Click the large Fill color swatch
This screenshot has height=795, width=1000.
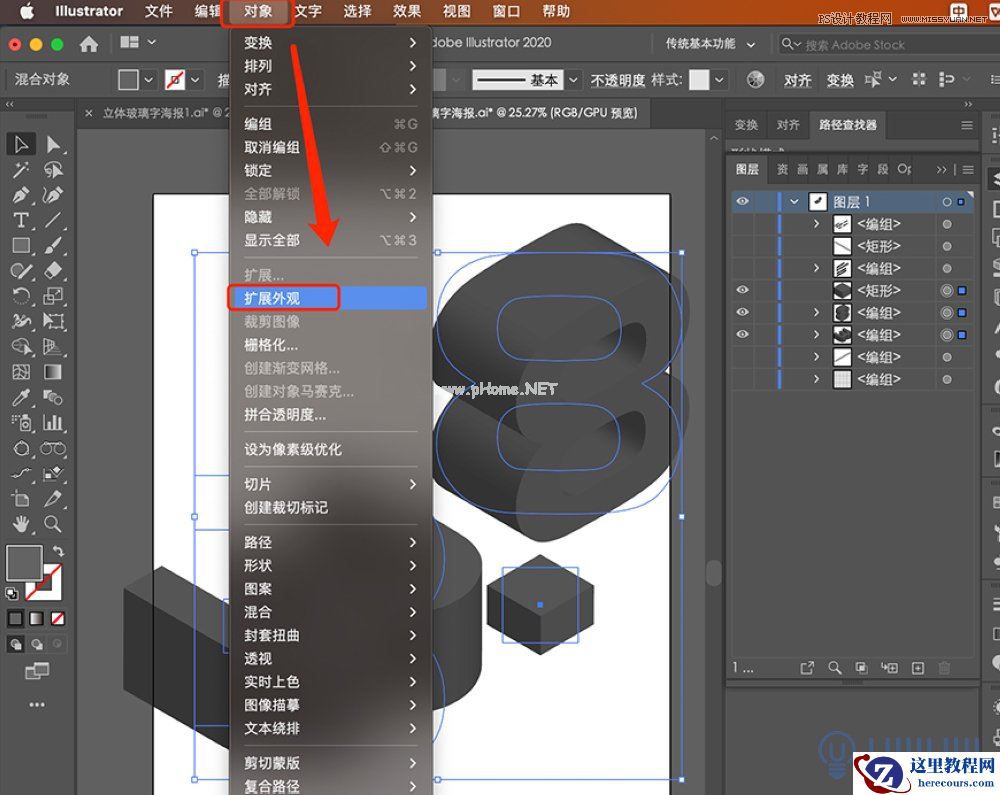pyautogui.click(x=23, y=562)
